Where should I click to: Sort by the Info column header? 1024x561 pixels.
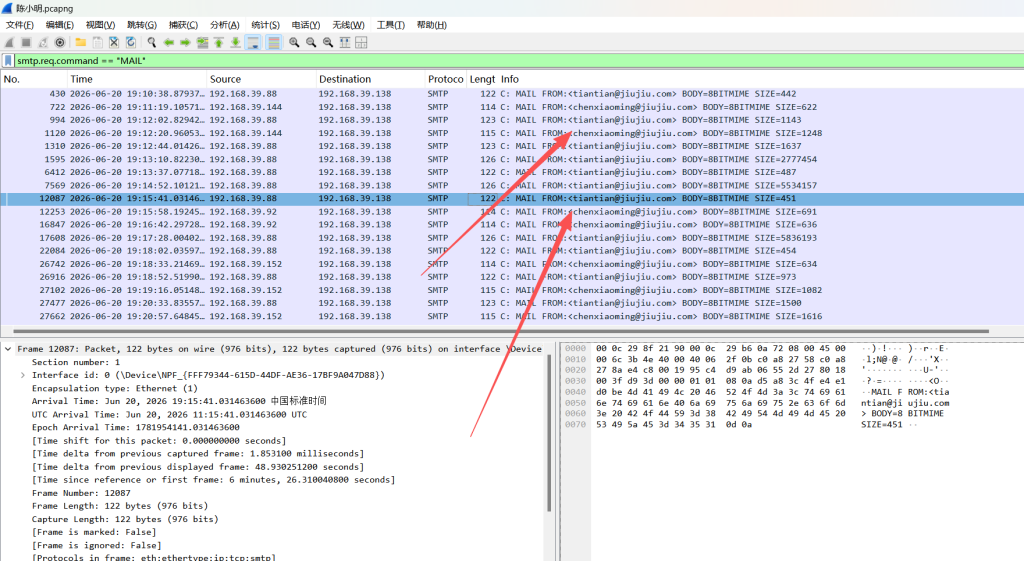[x=761, y=79]
